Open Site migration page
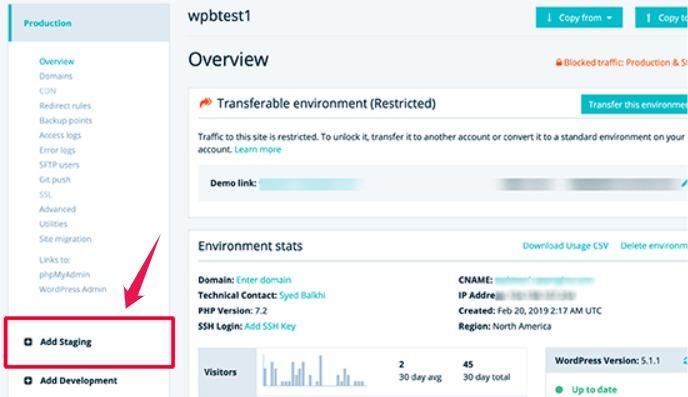The image size is (688, 397). tap(65, 239)
